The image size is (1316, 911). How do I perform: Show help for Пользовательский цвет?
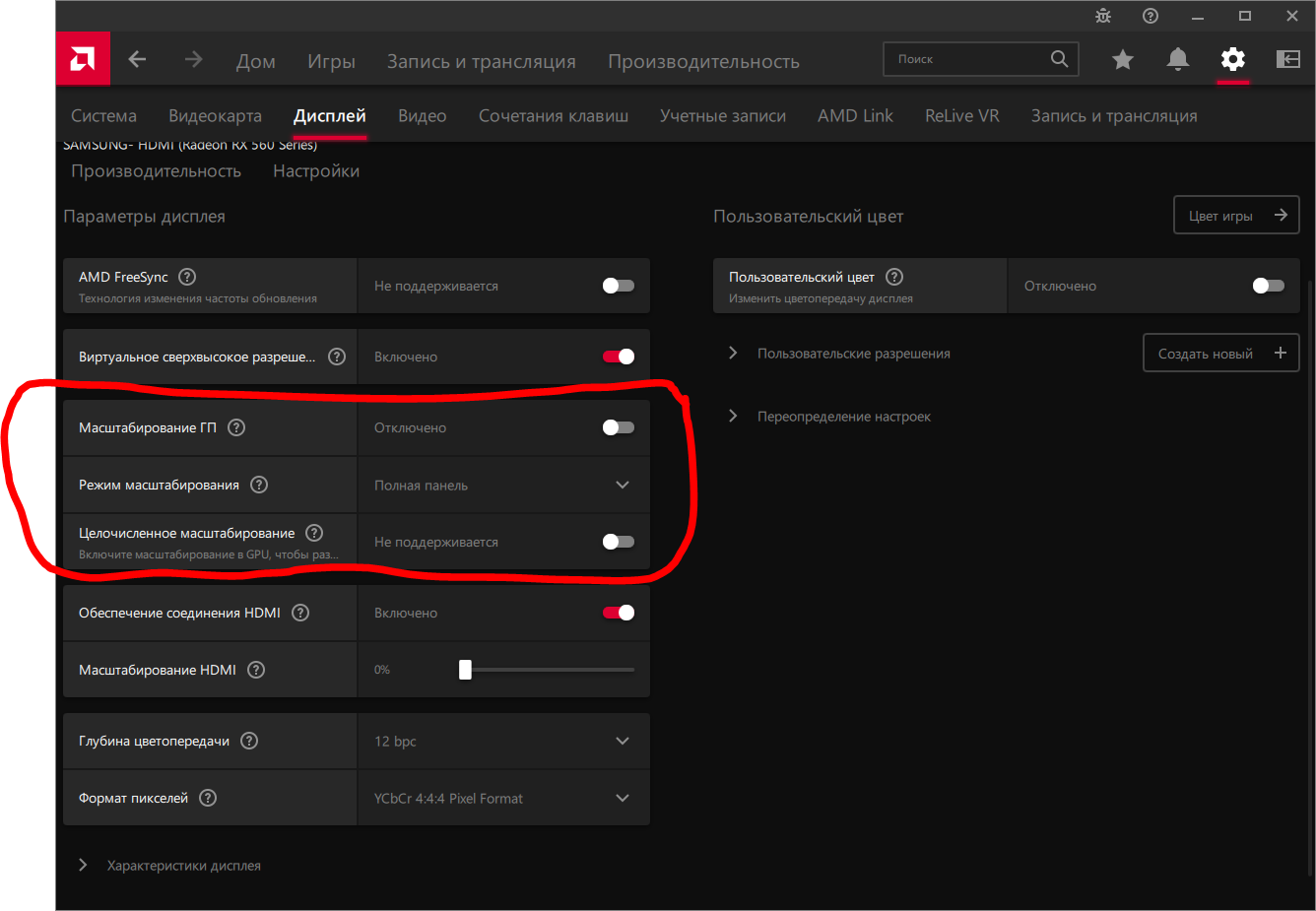(894, 277)
